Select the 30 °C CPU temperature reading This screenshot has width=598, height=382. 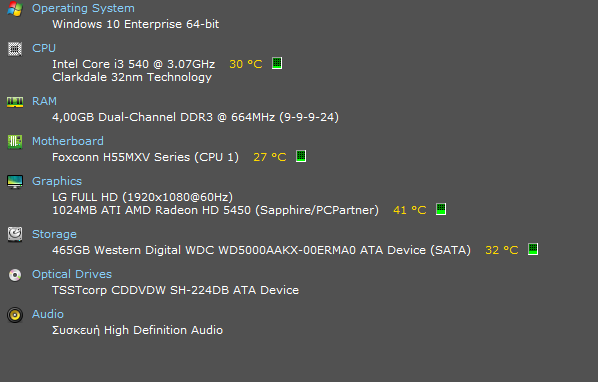(246, 64)
